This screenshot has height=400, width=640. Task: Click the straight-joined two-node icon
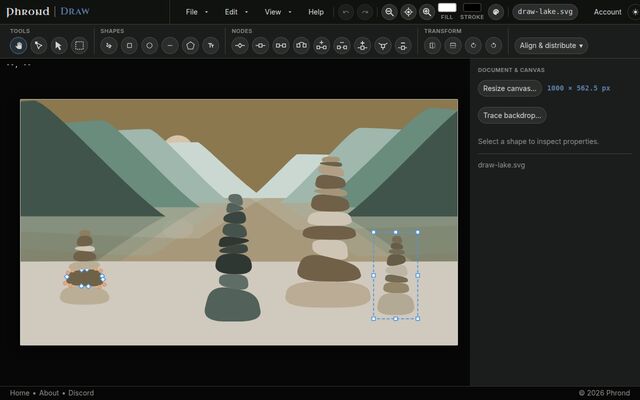[x=281, y=45]
